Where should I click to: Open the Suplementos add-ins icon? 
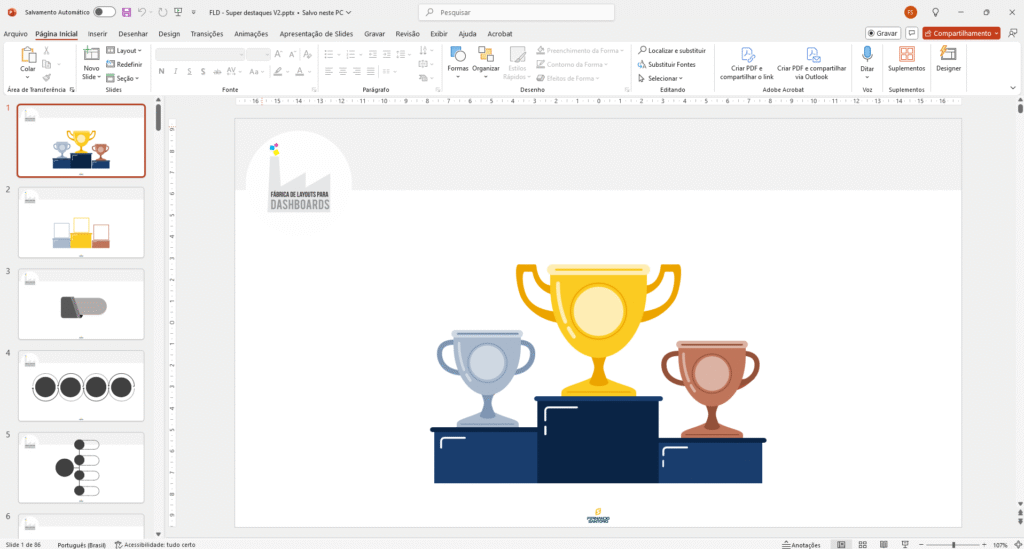click(906, 60)
